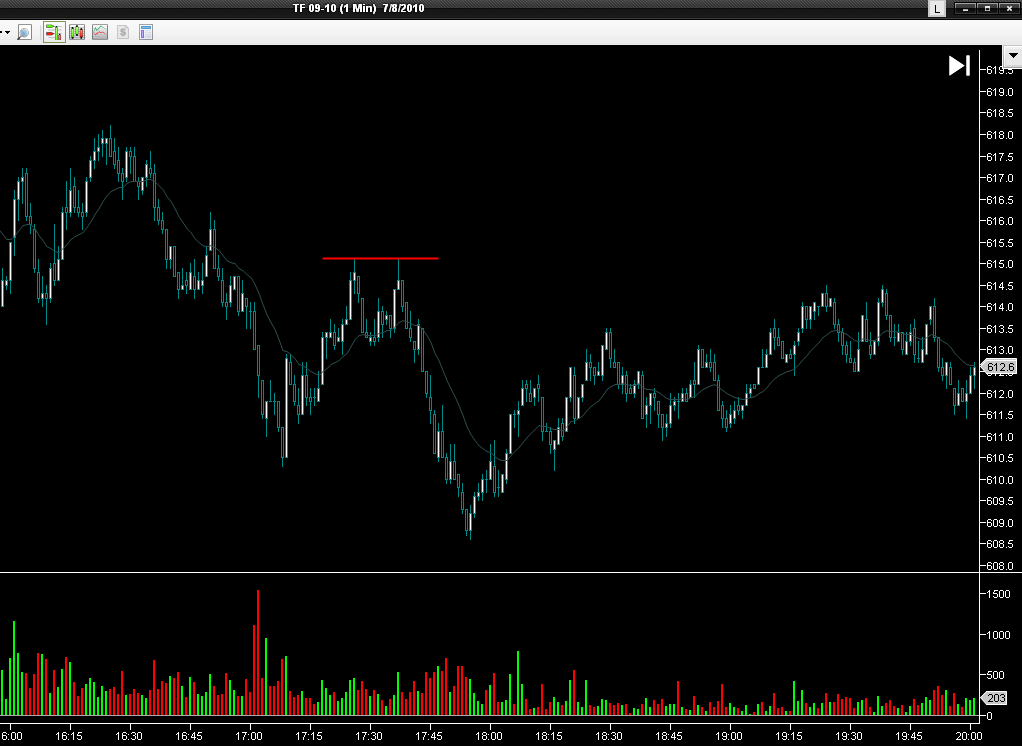
Task: Click the 618.0 price axis label
Action: [x=1000, y=136]
